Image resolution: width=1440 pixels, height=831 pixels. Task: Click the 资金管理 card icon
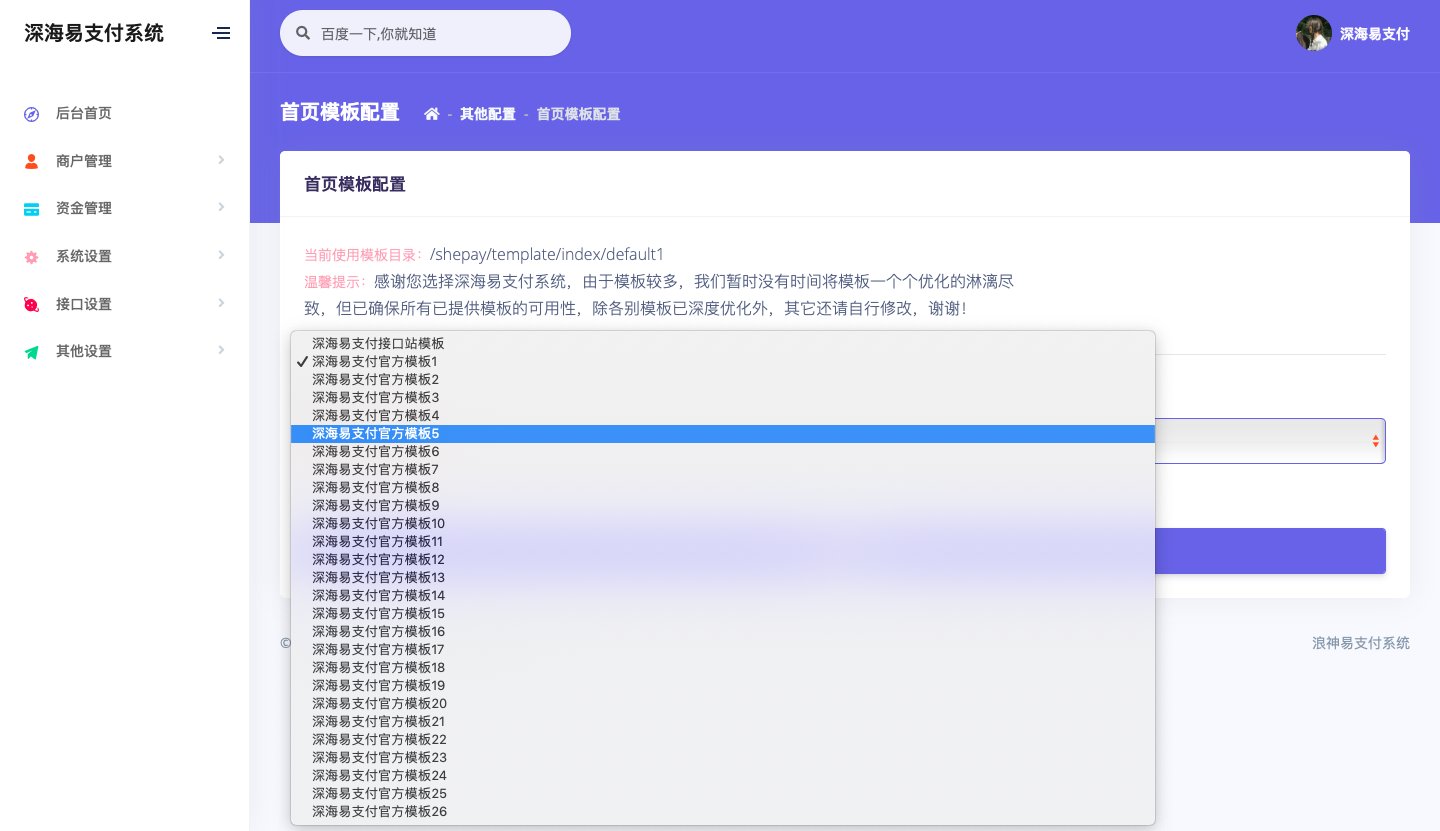(31, 209)
